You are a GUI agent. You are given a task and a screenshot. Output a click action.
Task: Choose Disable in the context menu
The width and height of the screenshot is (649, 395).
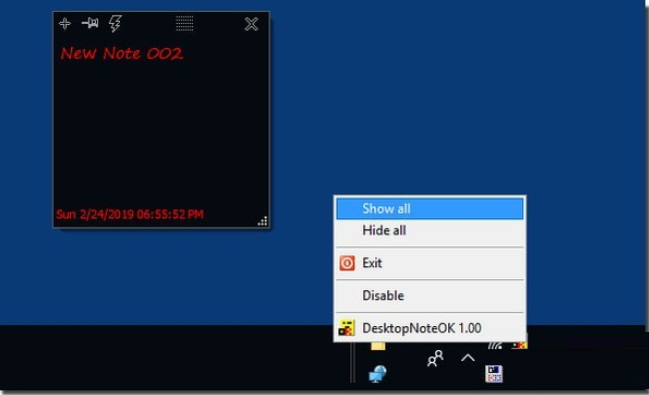(x=430, y=296)
